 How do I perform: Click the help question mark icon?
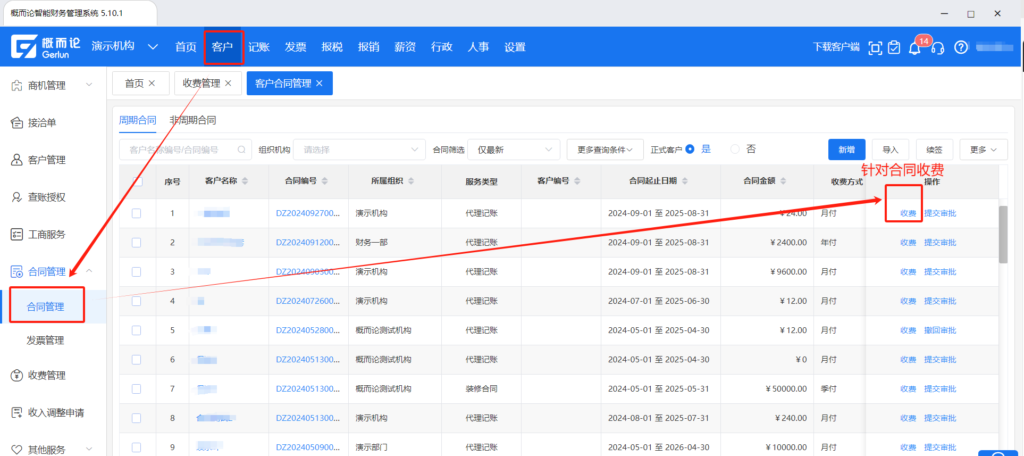[x=961, y=47]
